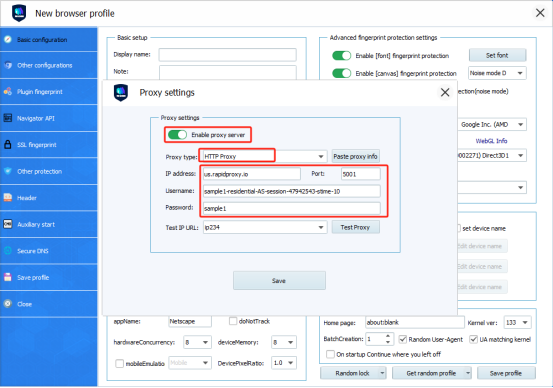Click the Header sidebar icon
The image size is (553, 388).
(x=8, y=198)
